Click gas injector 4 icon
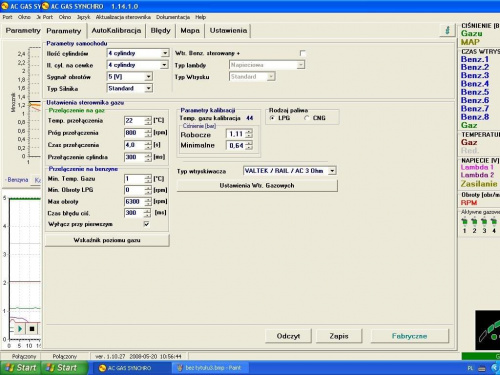Viewport: 500px width, 375px height. coord(494,221)
